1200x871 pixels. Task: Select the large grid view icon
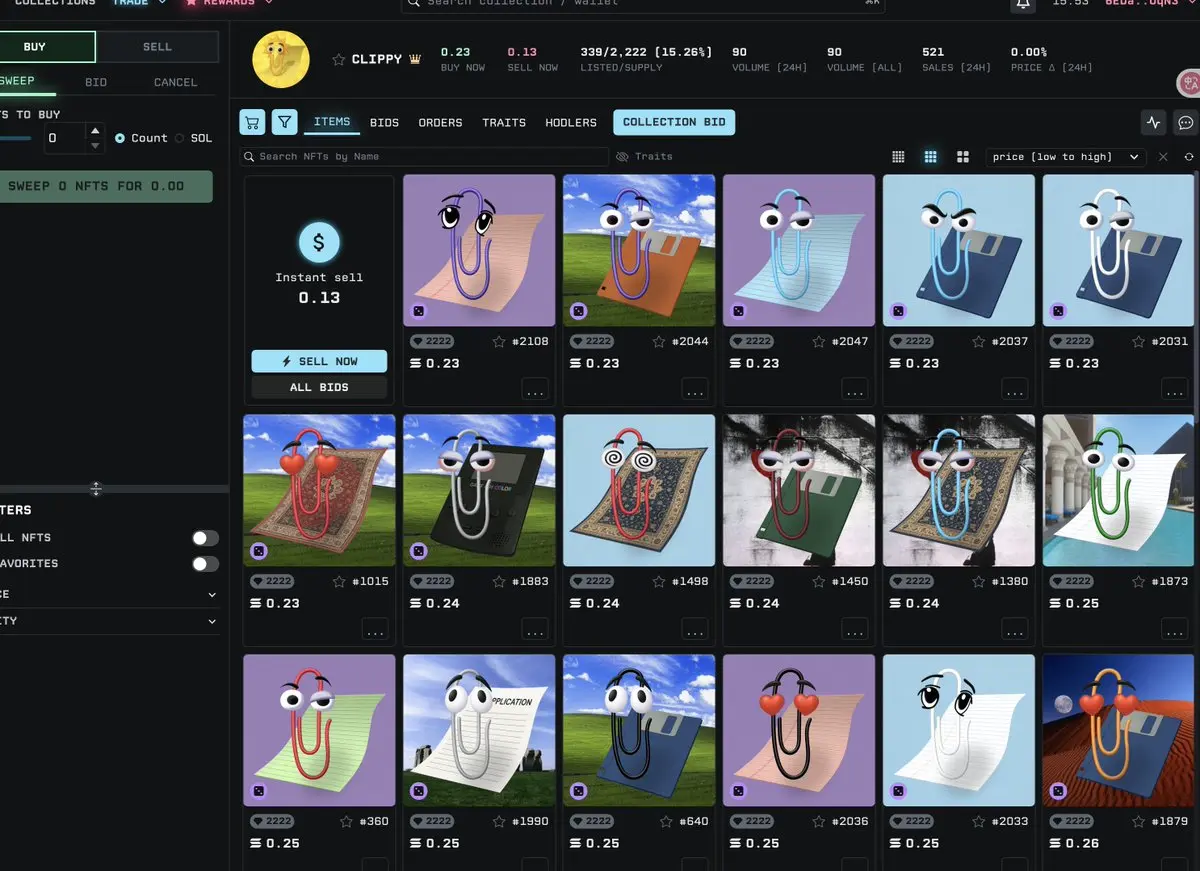[x=962, y=157]
